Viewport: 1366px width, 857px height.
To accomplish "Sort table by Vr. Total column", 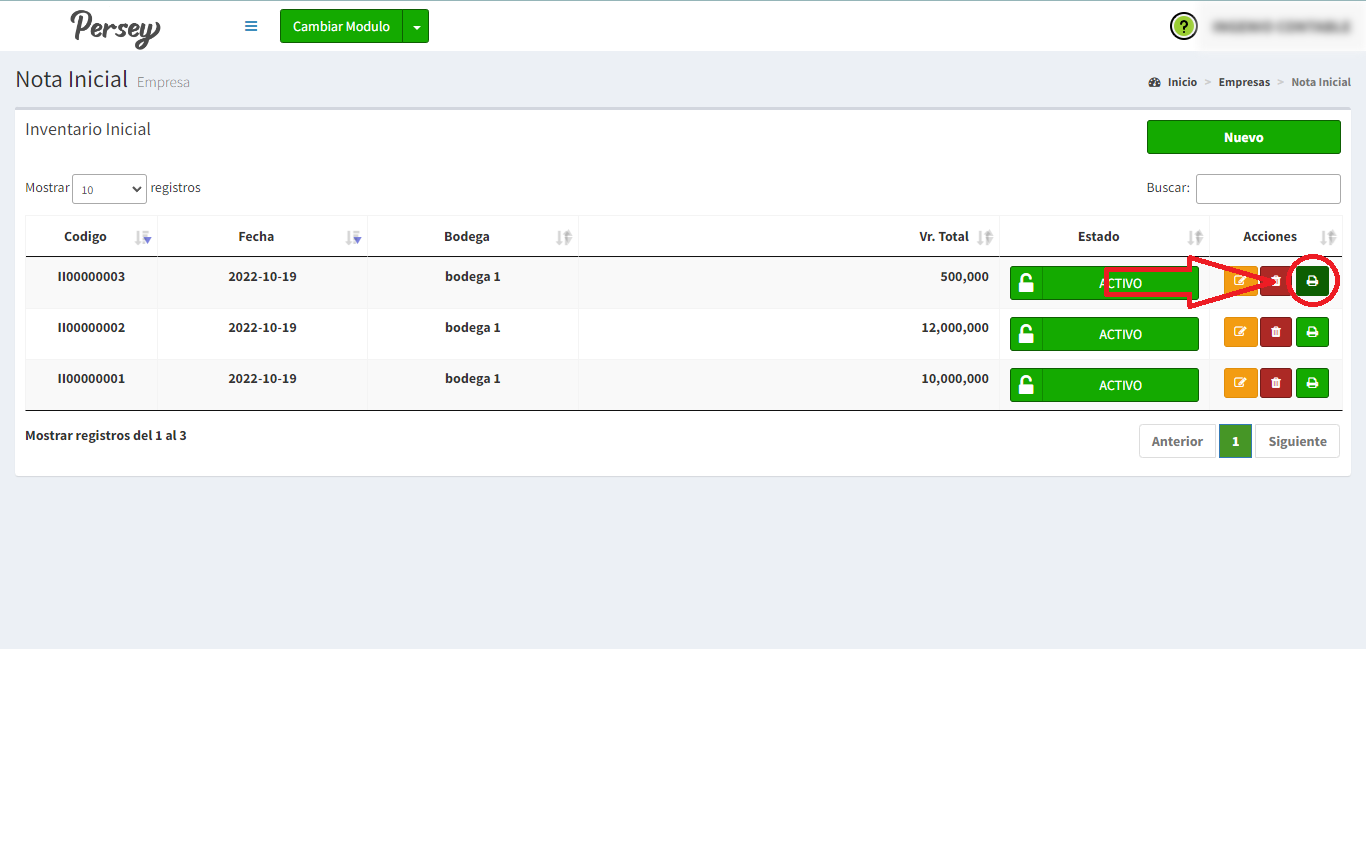I will click(x=945, y=237).
